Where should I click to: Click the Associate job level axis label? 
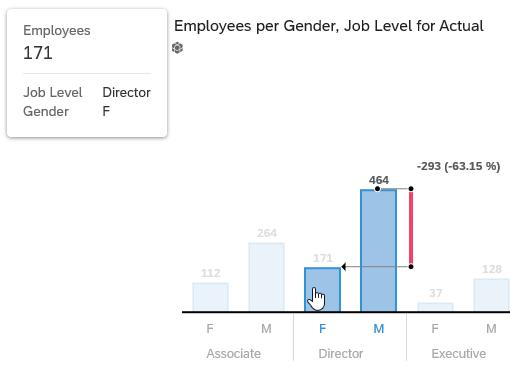click(x=234, y=353)
